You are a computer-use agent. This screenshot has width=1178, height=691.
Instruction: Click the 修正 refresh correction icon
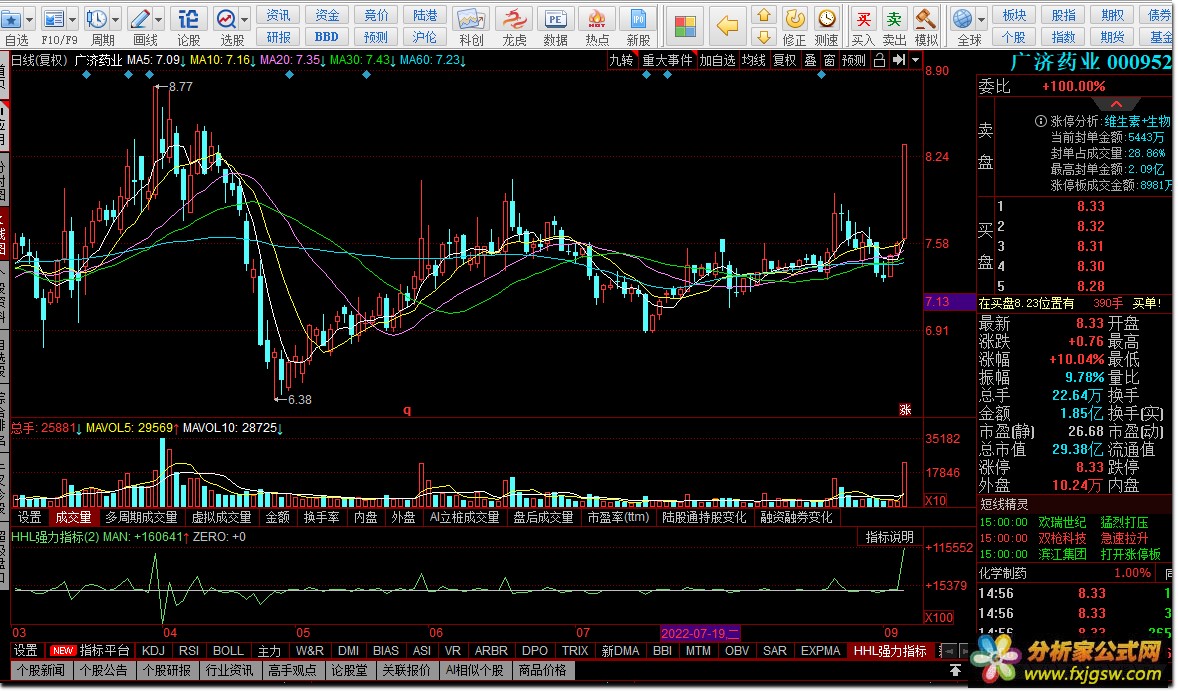795,19
